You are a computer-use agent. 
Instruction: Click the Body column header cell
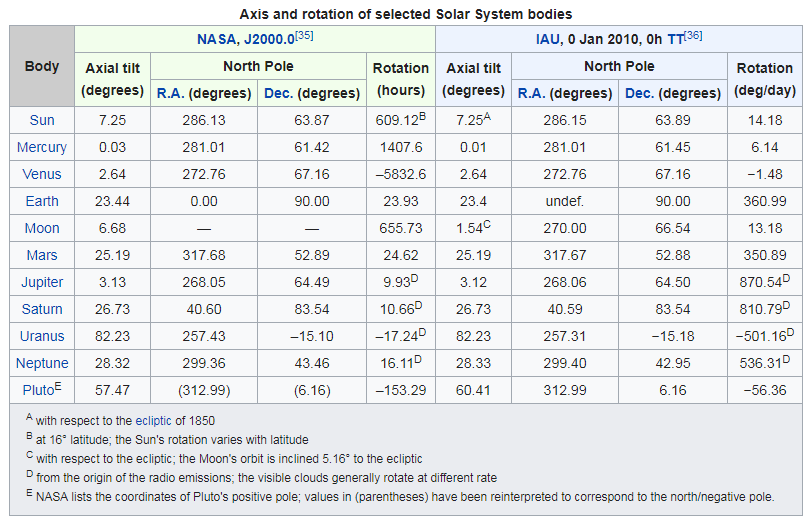pyautogui.click(x=42, y=66)
